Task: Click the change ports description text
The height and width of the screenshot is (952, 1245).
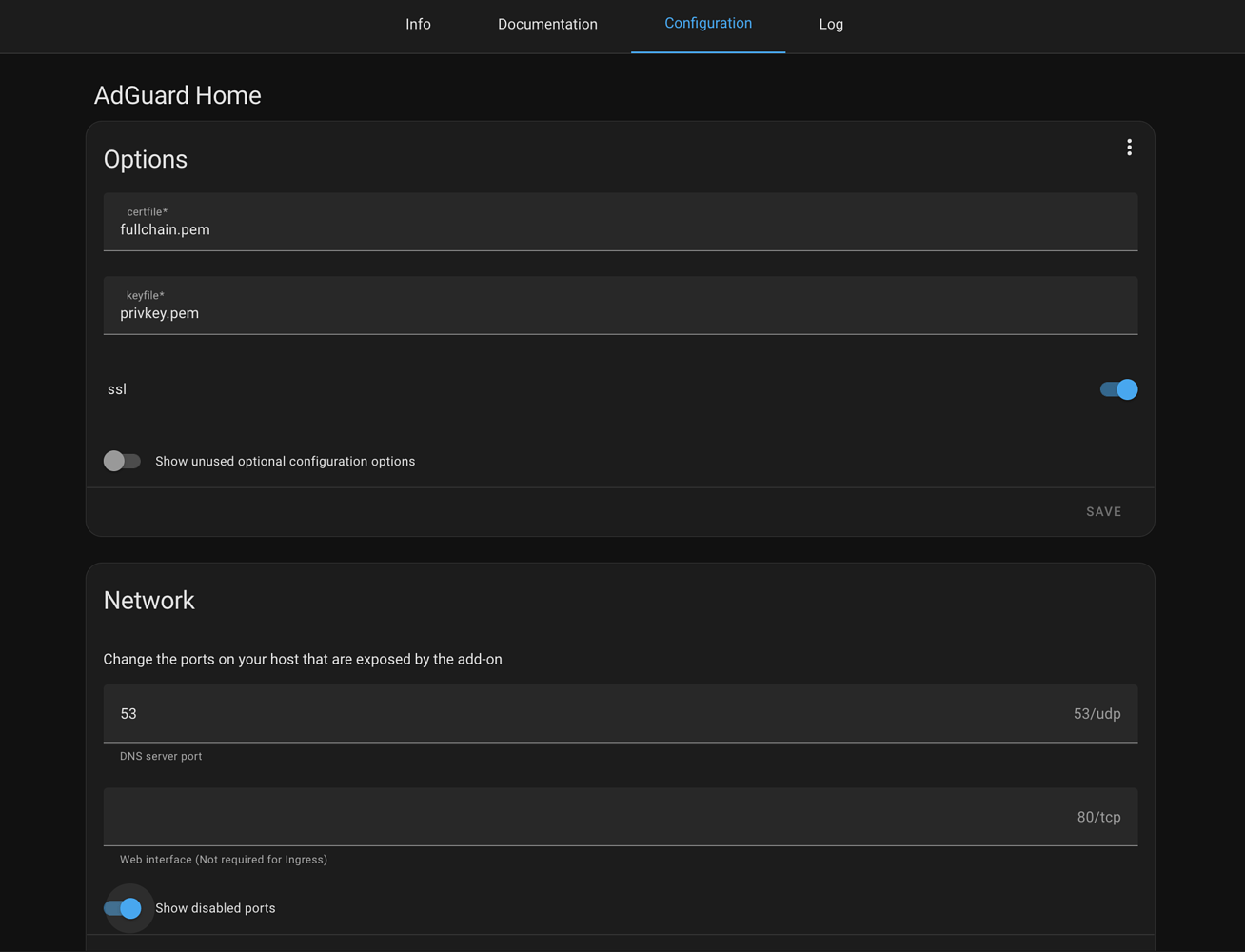Action: click(303, 658)
